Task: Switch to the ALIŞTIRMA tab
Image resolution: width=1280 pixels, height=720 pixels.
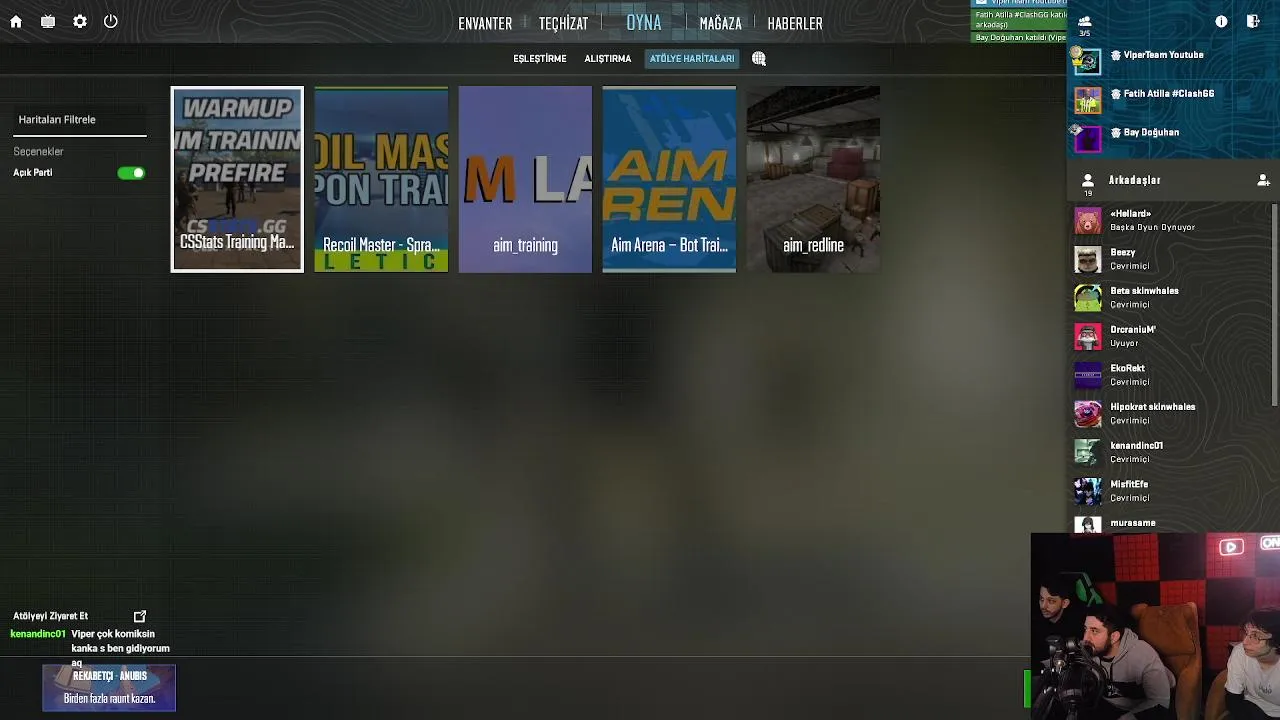Action: pos(608,59)
